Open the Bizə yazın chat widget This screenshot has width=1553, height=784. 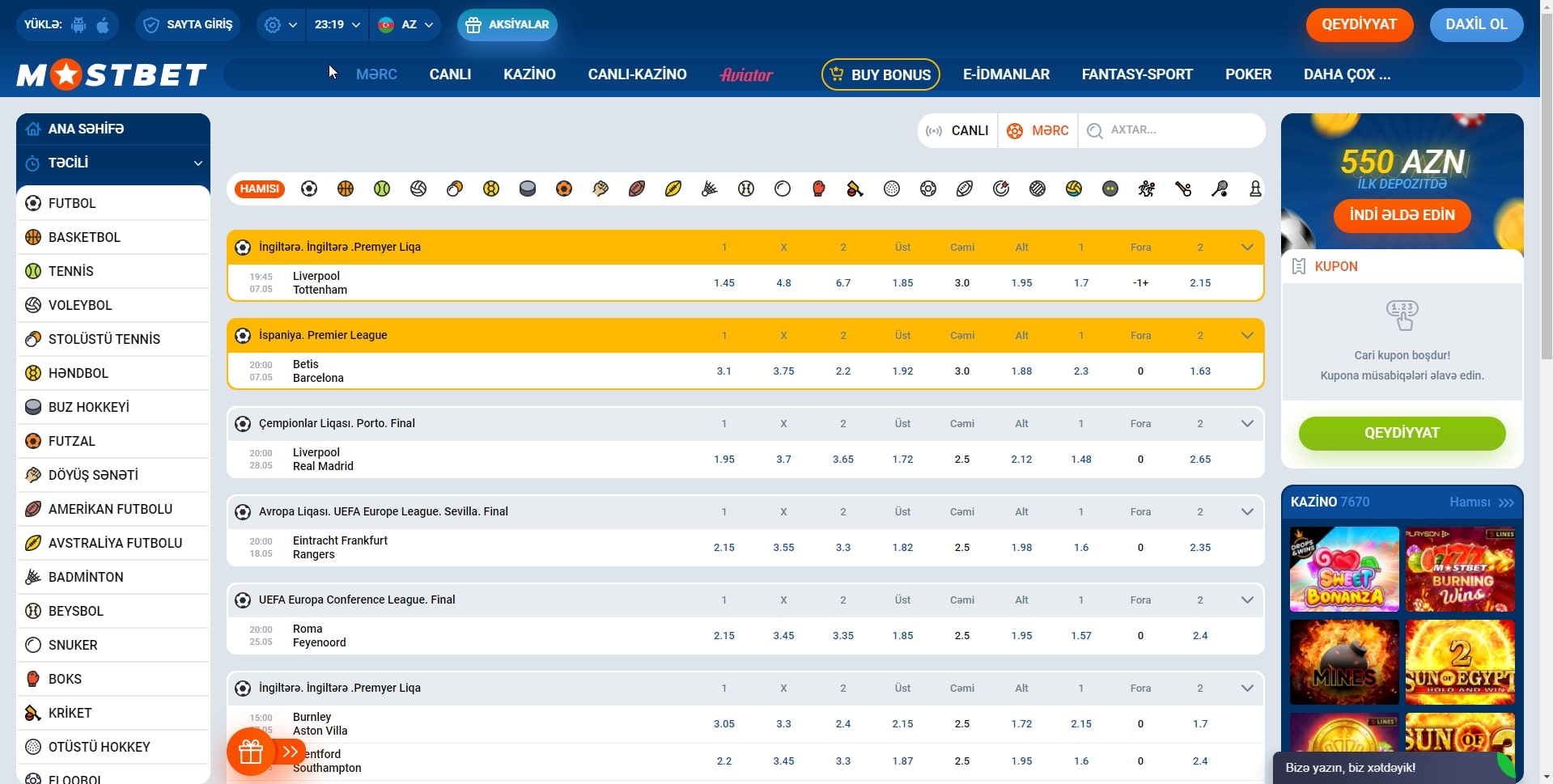[x=1394, y=768]
